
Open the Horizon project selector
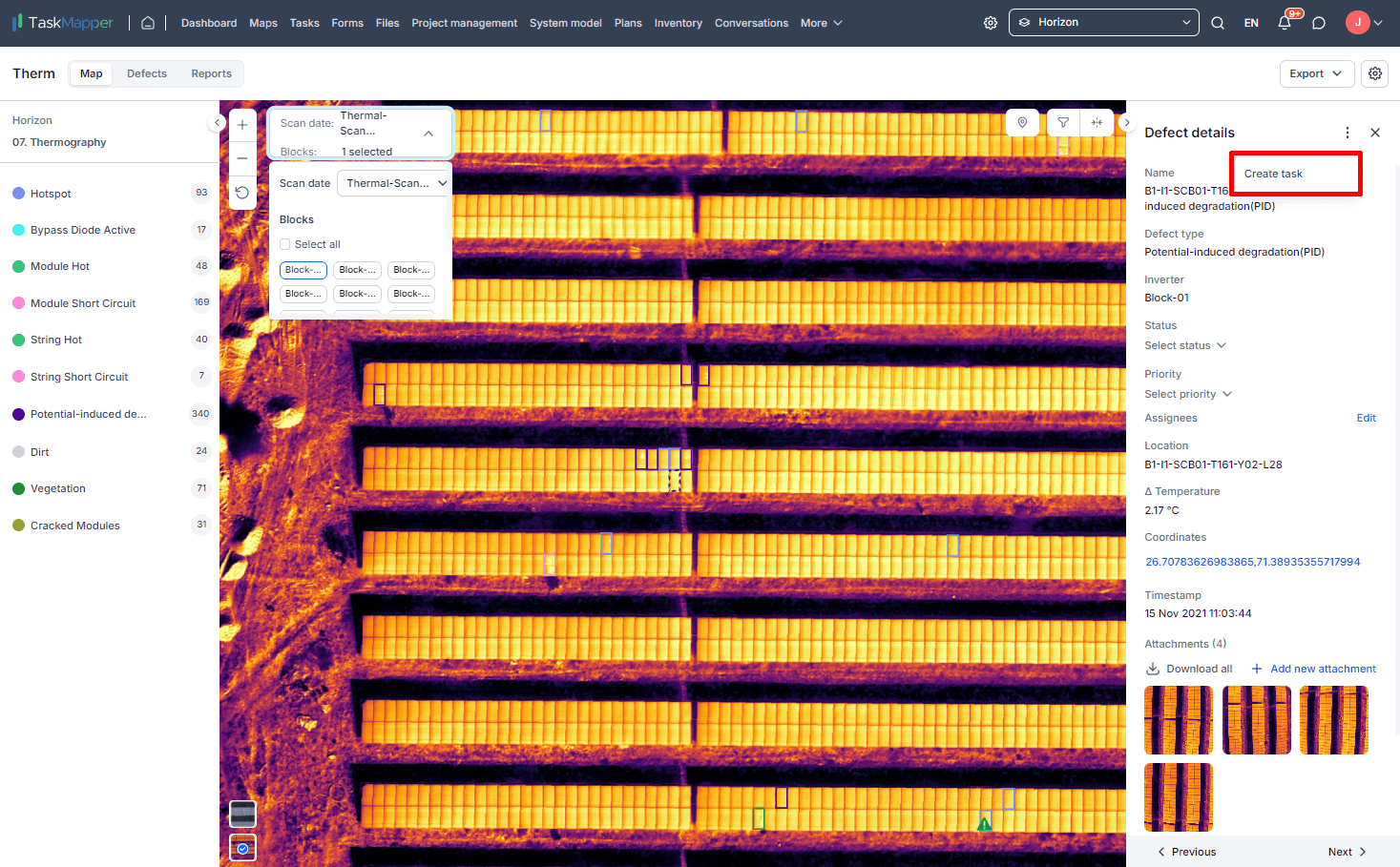click(x=1103, y=23)
